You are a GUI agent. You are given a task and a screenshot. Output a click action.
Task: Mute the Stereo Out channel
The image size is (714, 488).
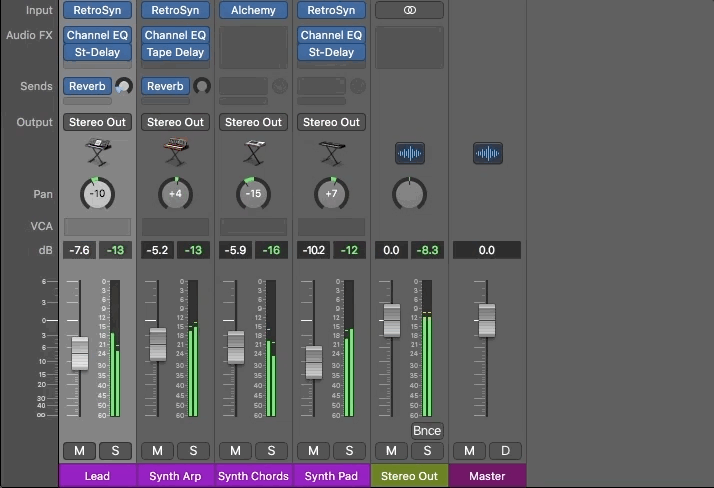click(391, 451)
